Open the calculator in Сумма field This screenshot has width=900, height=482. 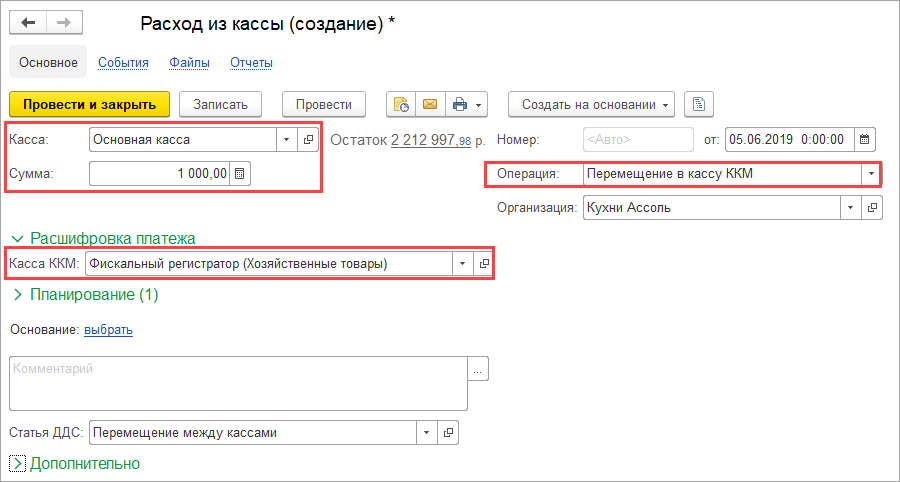[x=240, y=174]
